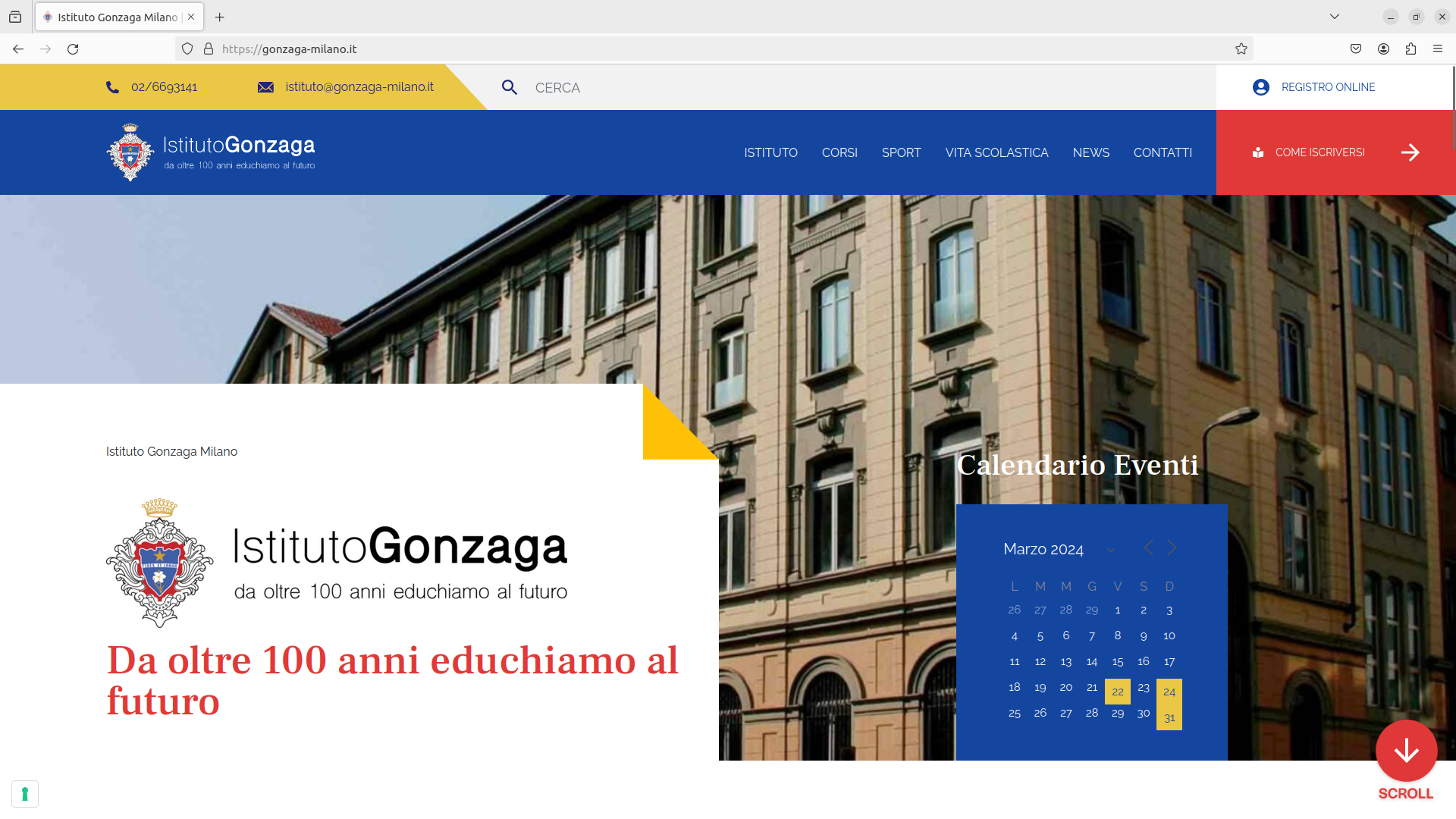Open the CONTATTI menu item
The height and width of the screenshot is (819, 1456).
[1163, 152]
